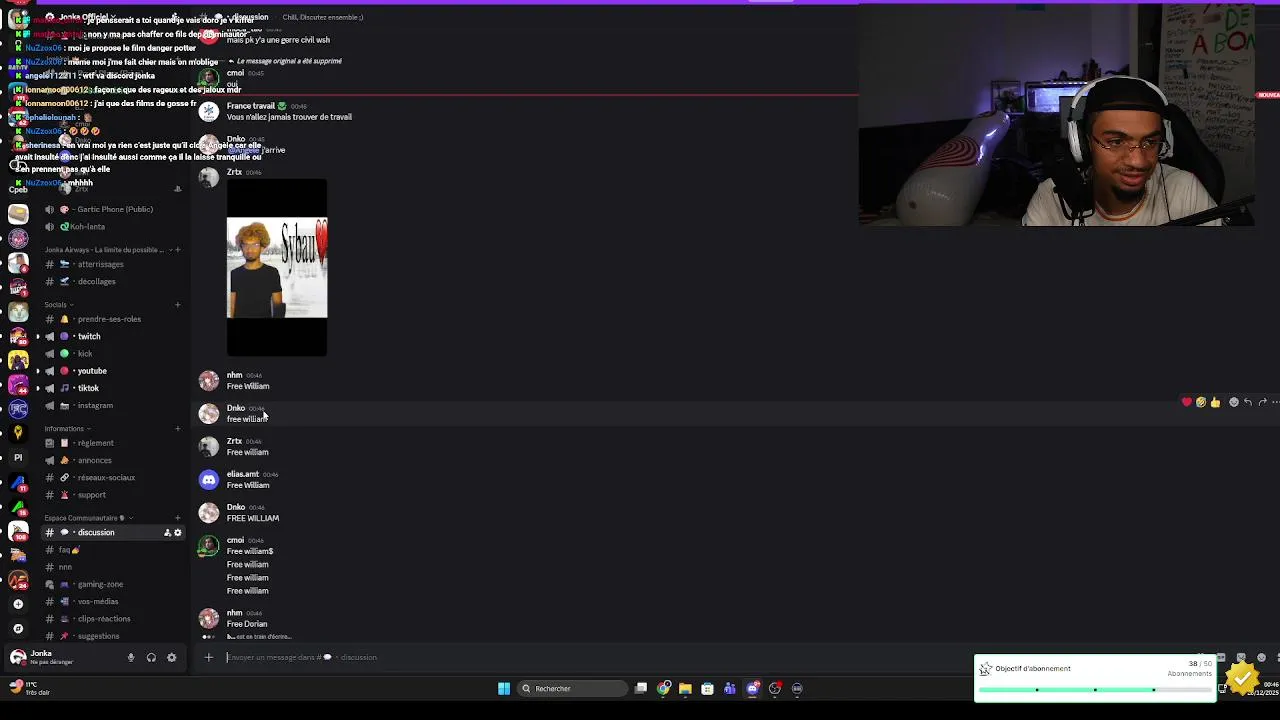Viewport: 1280px width, 720px height.
Task: Deafen audio with the headphones icon
Action: [x=151, y=658]
